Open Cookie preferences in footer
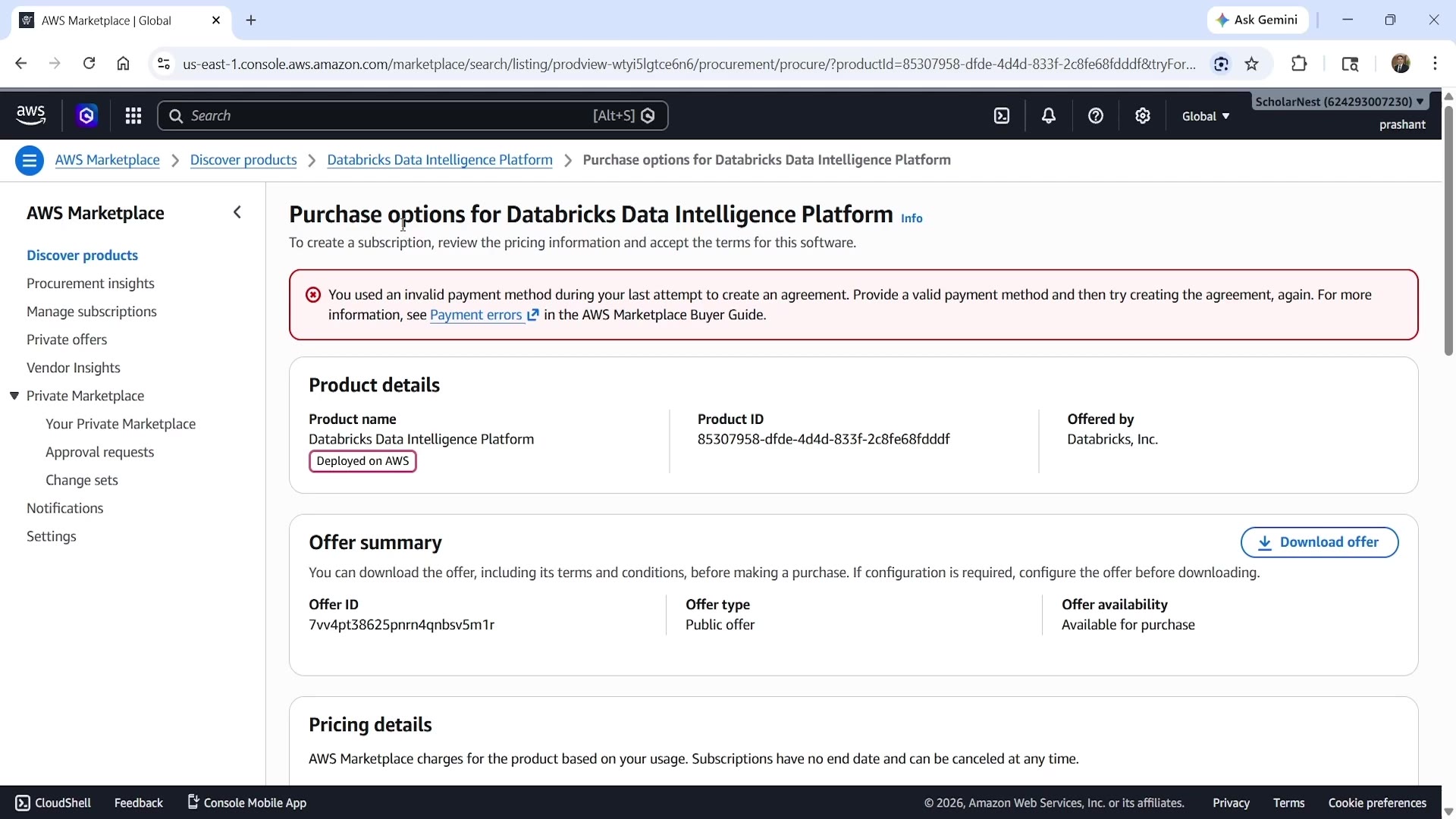 pyautogui.click(x=1377, y=803)
